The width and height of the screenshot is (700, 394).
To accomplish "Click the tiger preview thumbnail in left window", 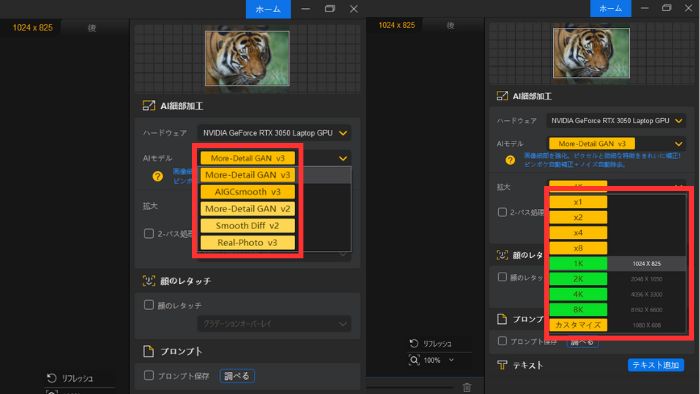I will 247,58.
